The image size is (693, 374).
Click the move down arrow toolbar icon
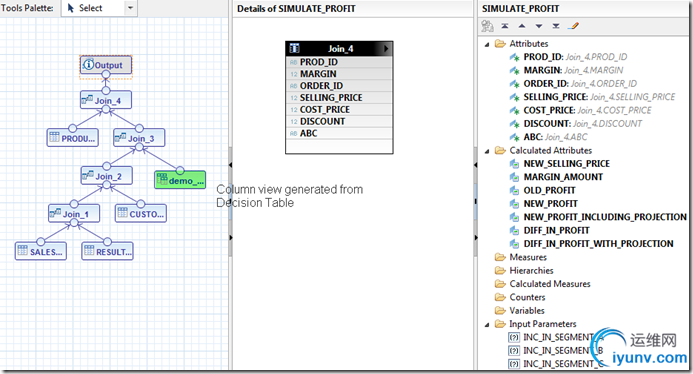(539, 26)
